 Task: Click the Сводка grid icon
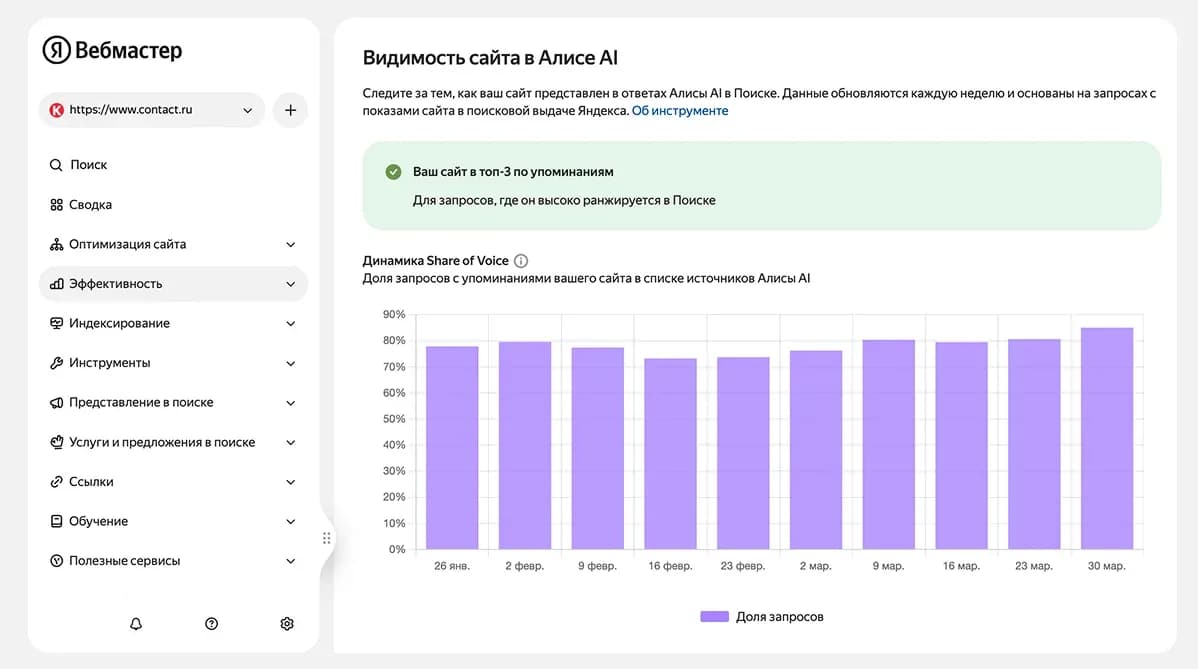(x=57, y=205)
